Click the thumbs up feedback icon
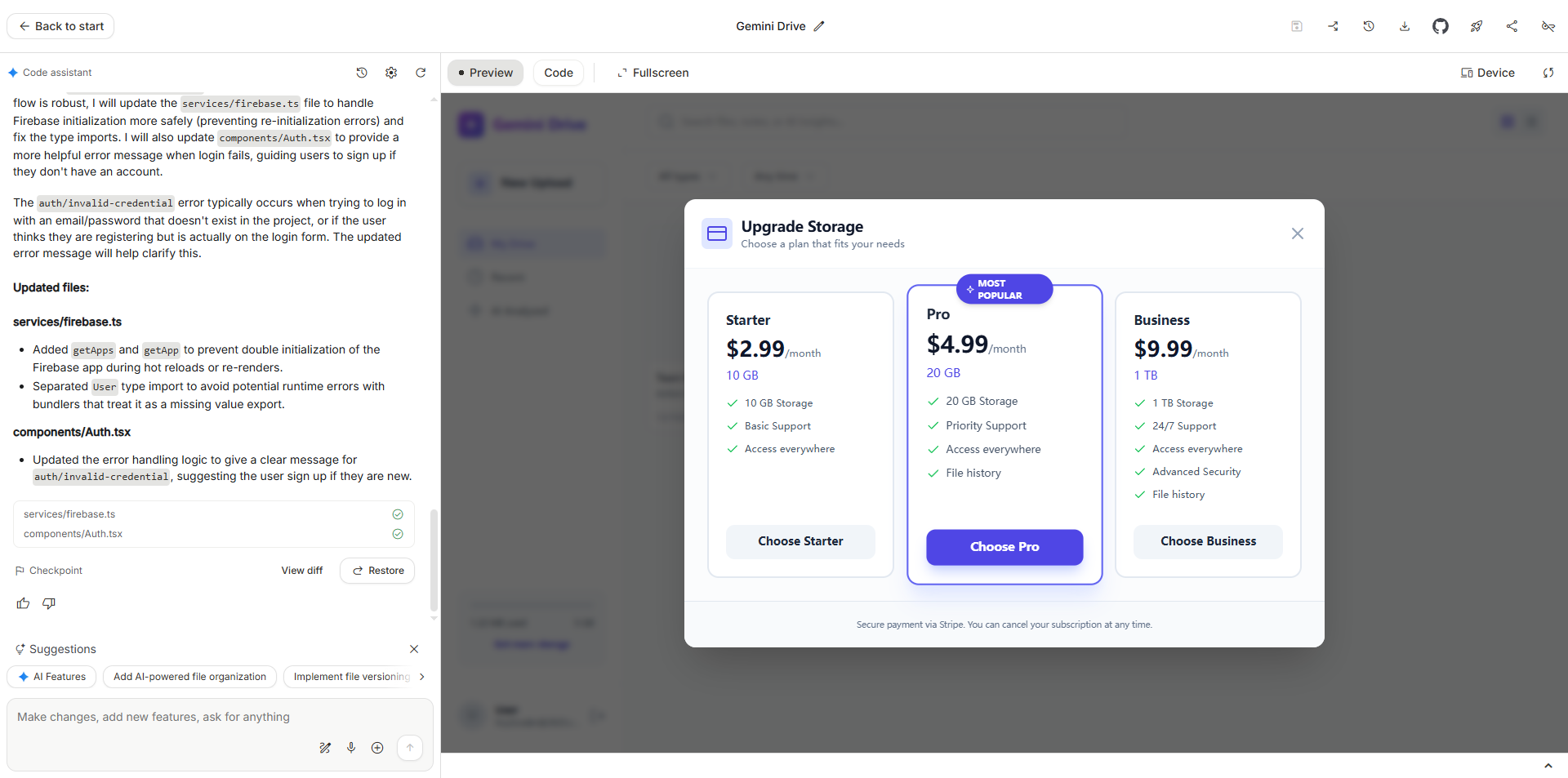 [23, 603]
